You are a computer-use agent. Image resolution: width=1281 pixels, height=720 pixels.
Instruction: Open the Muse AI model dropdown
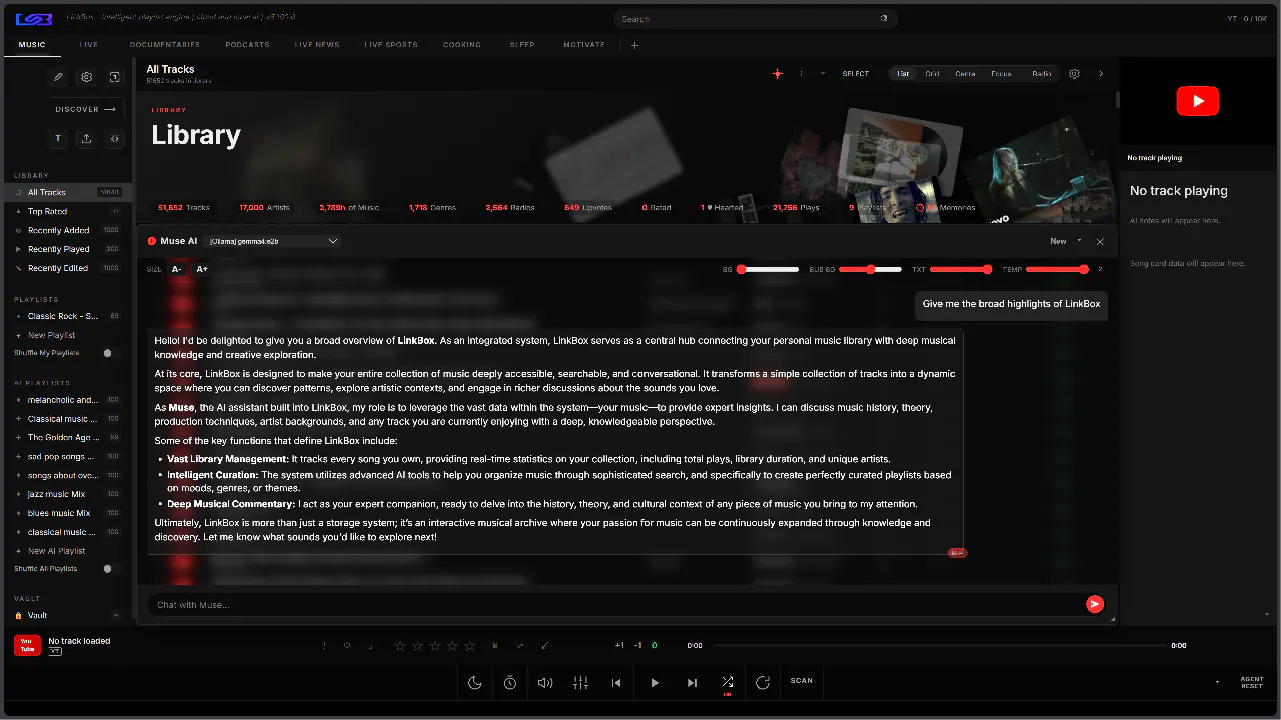coord(272,241)
